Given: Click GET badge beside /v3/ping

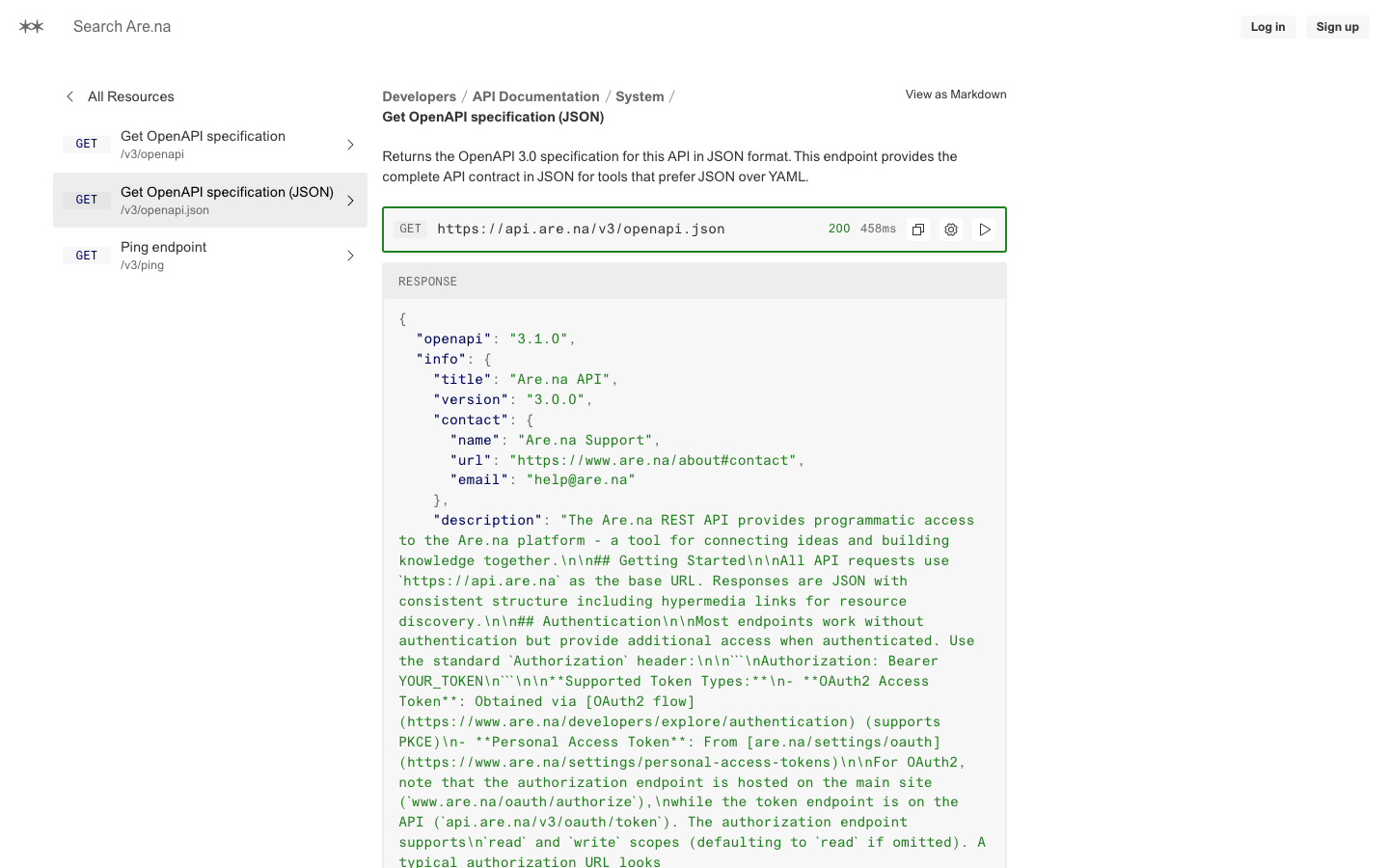Looking at the screenshot, I should (x=87, y=256).
